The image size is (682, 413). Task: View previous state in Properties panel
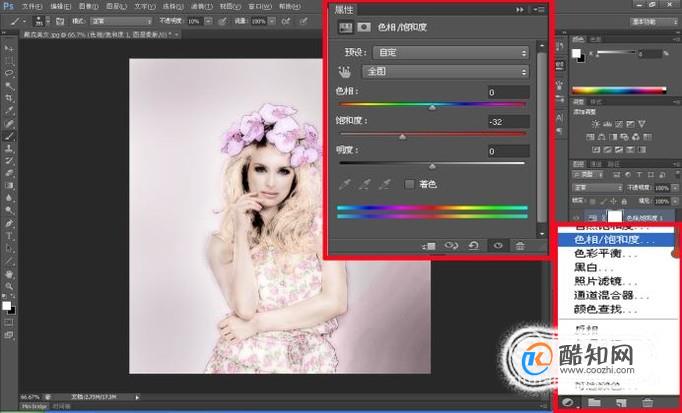coord(451,246)
